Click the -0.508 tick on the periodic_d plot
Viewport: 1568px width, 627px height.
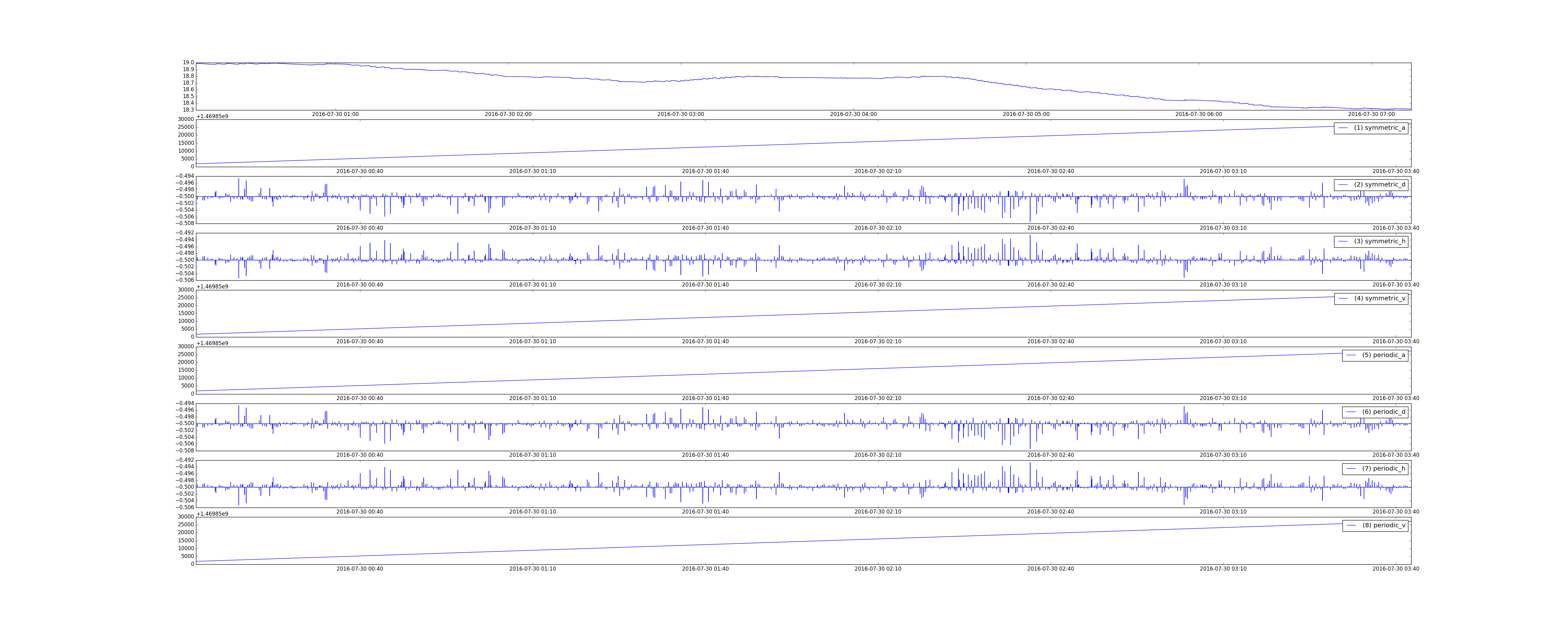[x=185, y=450]
